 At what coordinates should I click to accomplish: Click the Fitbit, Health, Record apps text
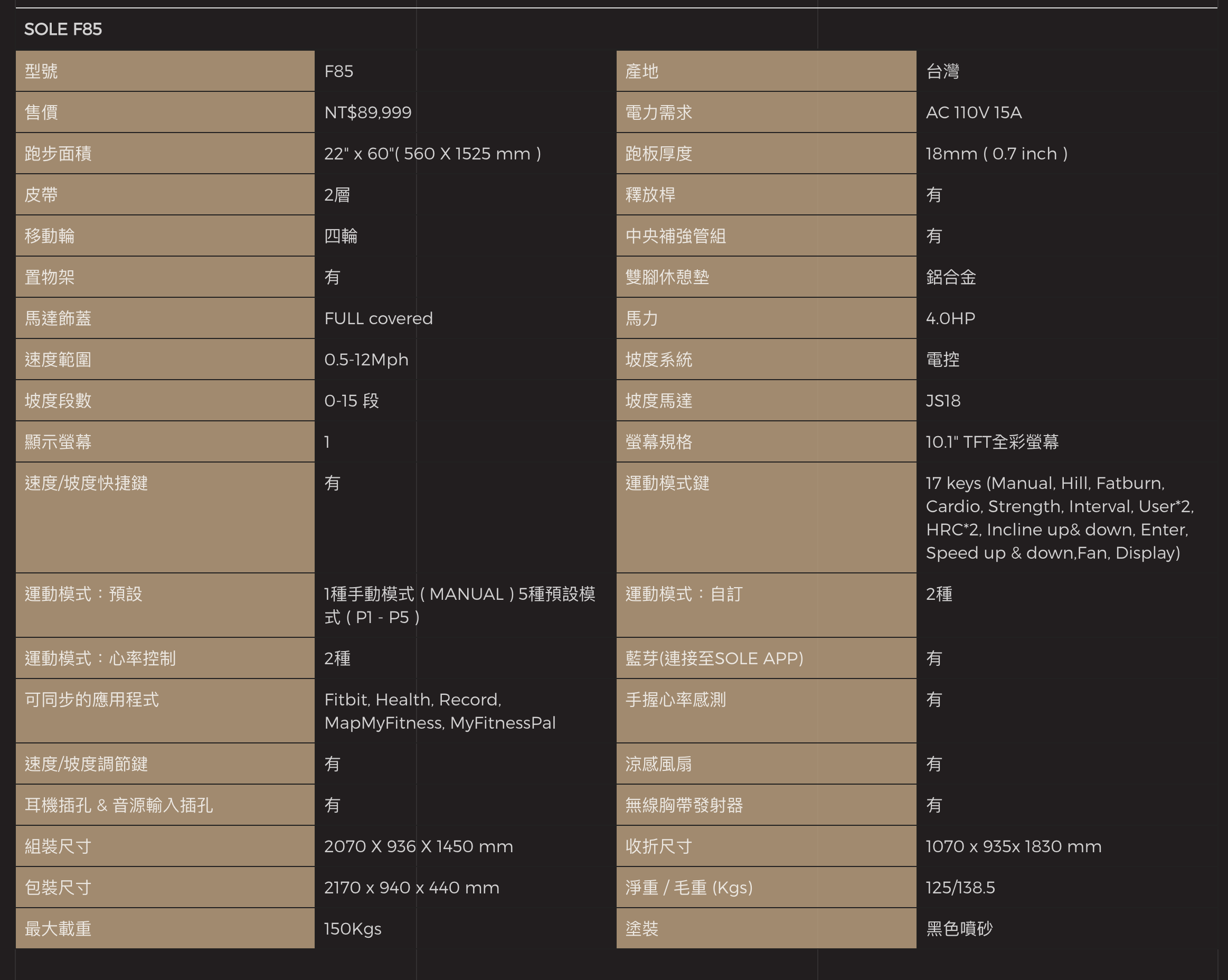click(x=439, y=711)
